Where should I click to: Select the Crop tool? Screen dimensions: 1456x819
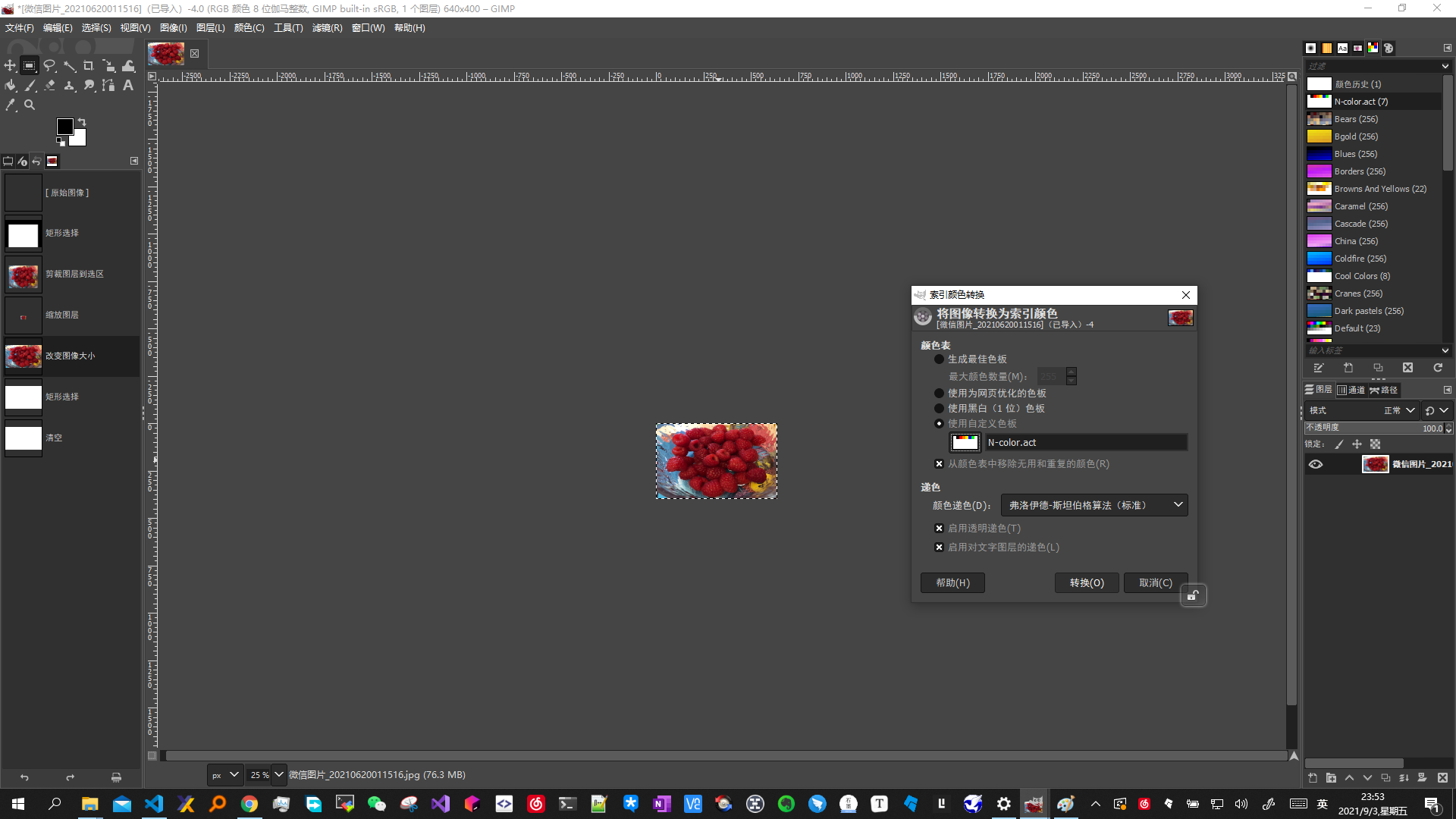coord(89,66)
